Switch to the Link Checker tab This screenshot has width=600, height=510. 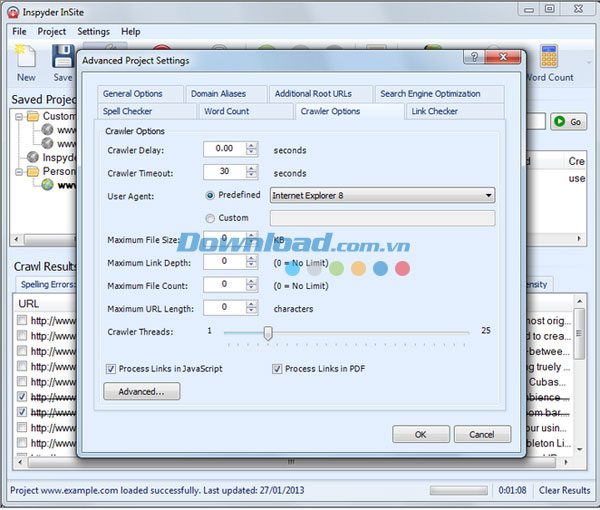point(435,111)
